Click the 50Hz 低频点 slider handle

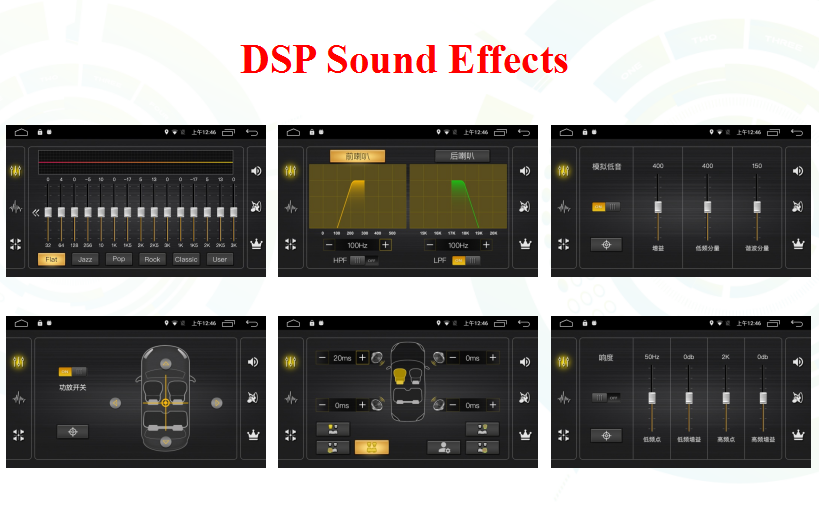point(652,398)
